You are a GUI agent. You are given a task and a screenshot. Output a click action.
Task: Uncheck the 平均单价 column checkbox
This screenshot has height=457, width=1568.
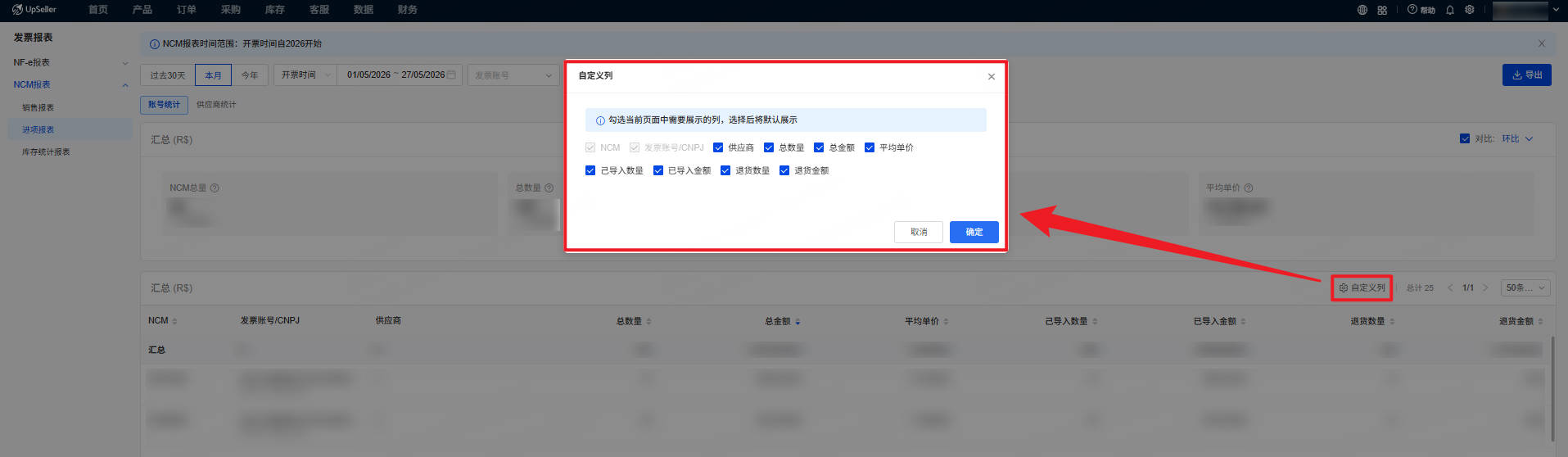tap(870, 147)
